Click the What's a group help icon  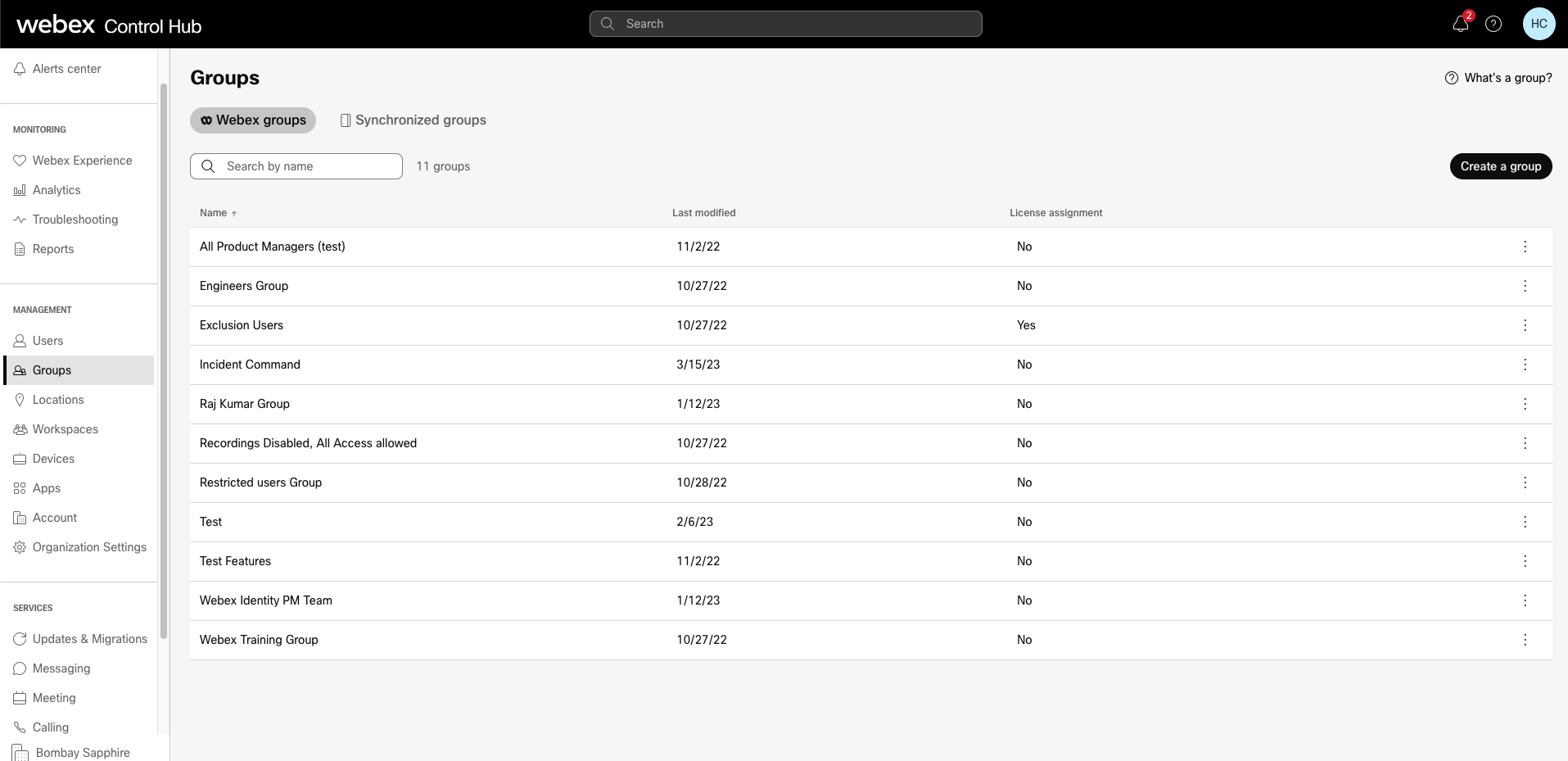[1452, 78]
